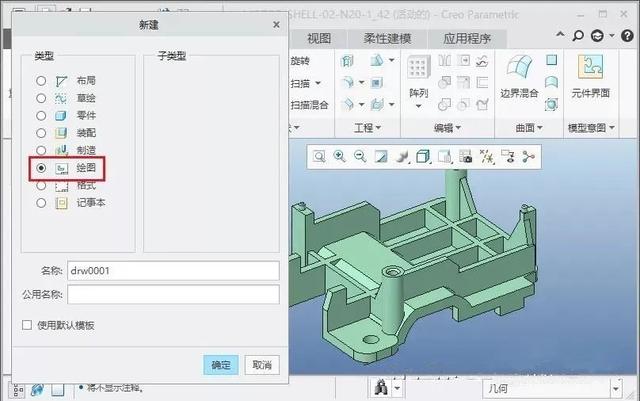Select the Round tool icon
Viewport: 640px width, 401px height.
347,83
